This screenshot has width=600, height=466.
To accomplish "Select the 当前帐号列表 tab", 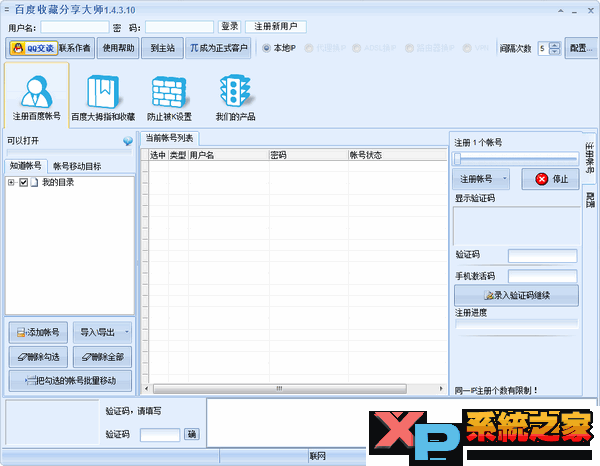I will pyautogui.click(x=170, y=138).
